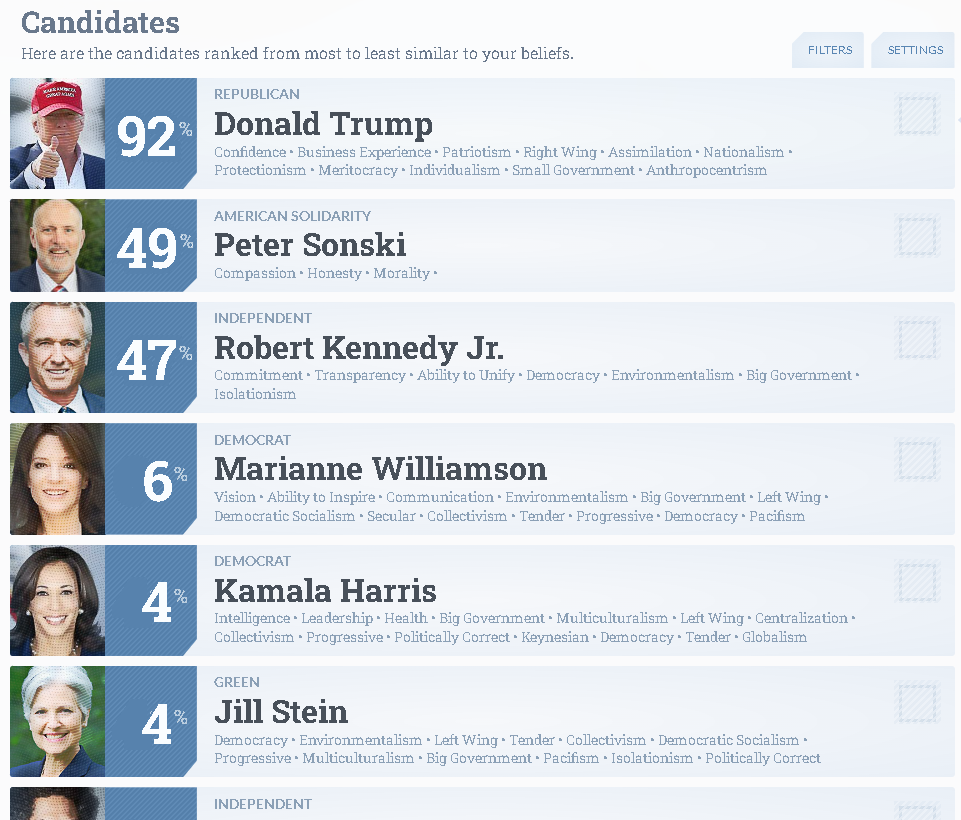Viewport: 961px width, 820px height.
Task: Open the Settings tab
Action: pyautogui.click(x=914, y=50)
